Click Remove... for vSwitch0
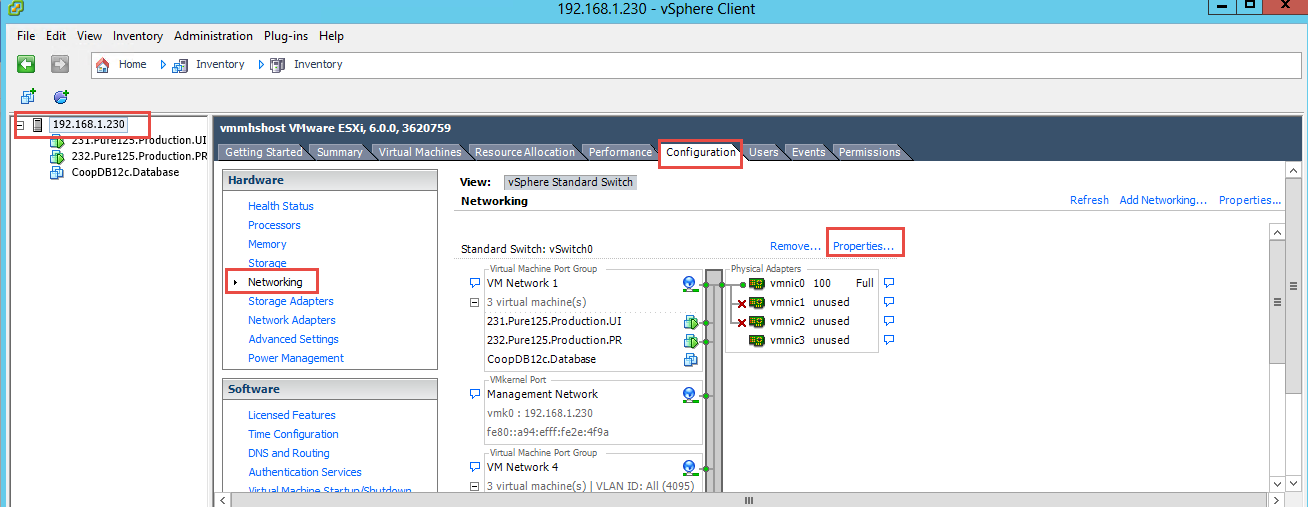1308x507 pixels. [x=795, y=246]
